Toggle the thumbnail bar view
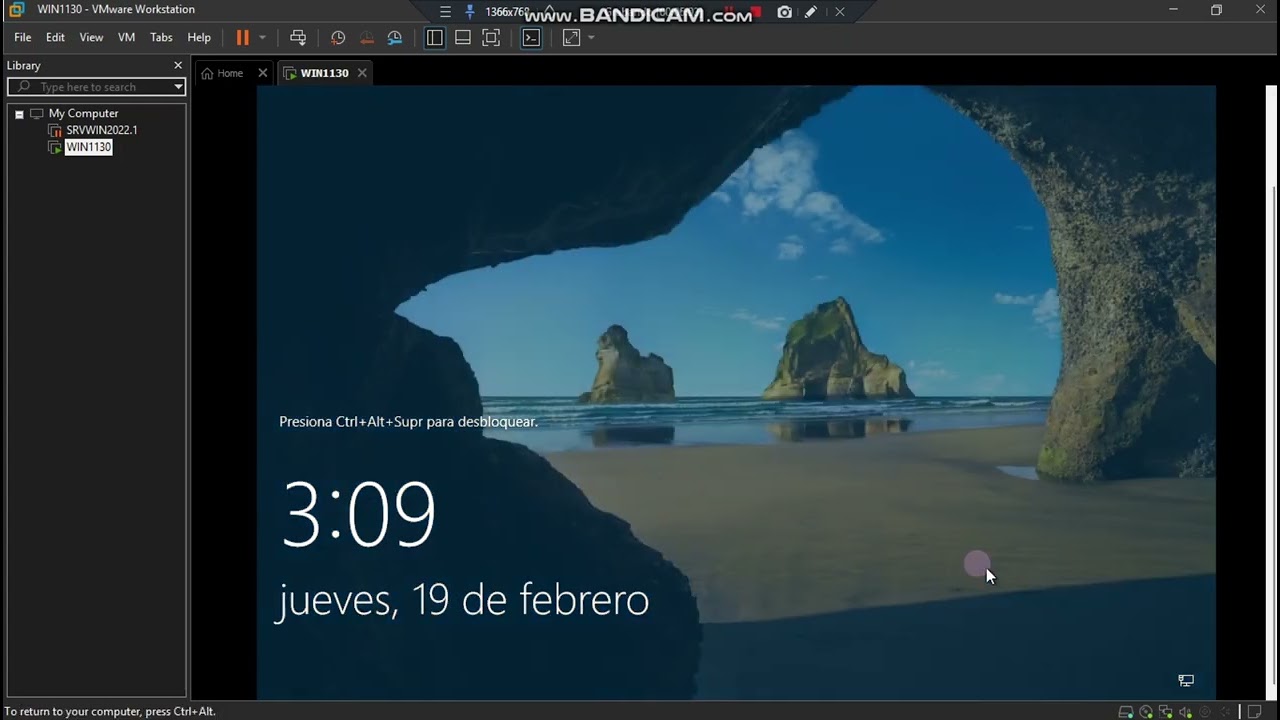1280x720 pixels. pos(463,37)
